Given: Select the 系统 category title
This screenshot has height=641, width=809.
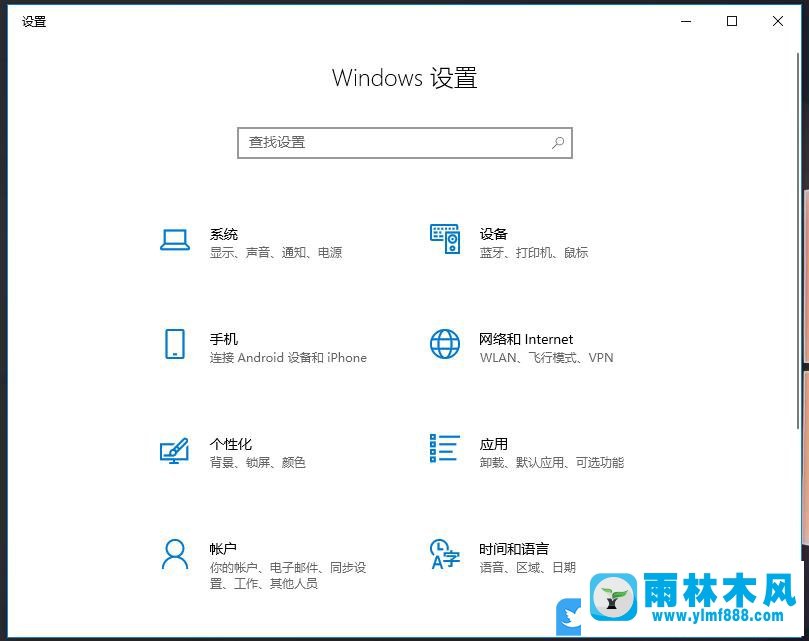Looking at the screenshot, I should tap(223, 234).
